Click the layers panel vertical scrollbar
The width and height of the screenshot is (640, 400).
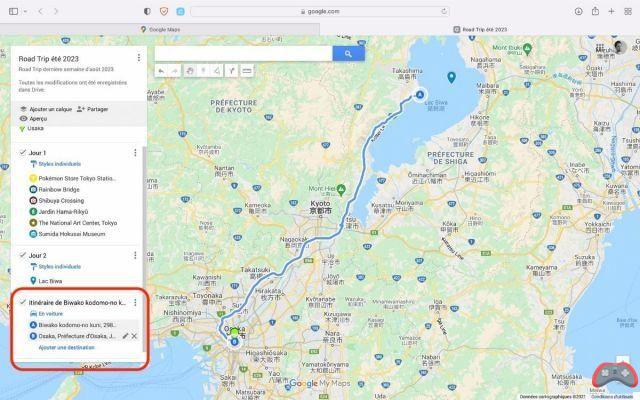pos(144,249)
